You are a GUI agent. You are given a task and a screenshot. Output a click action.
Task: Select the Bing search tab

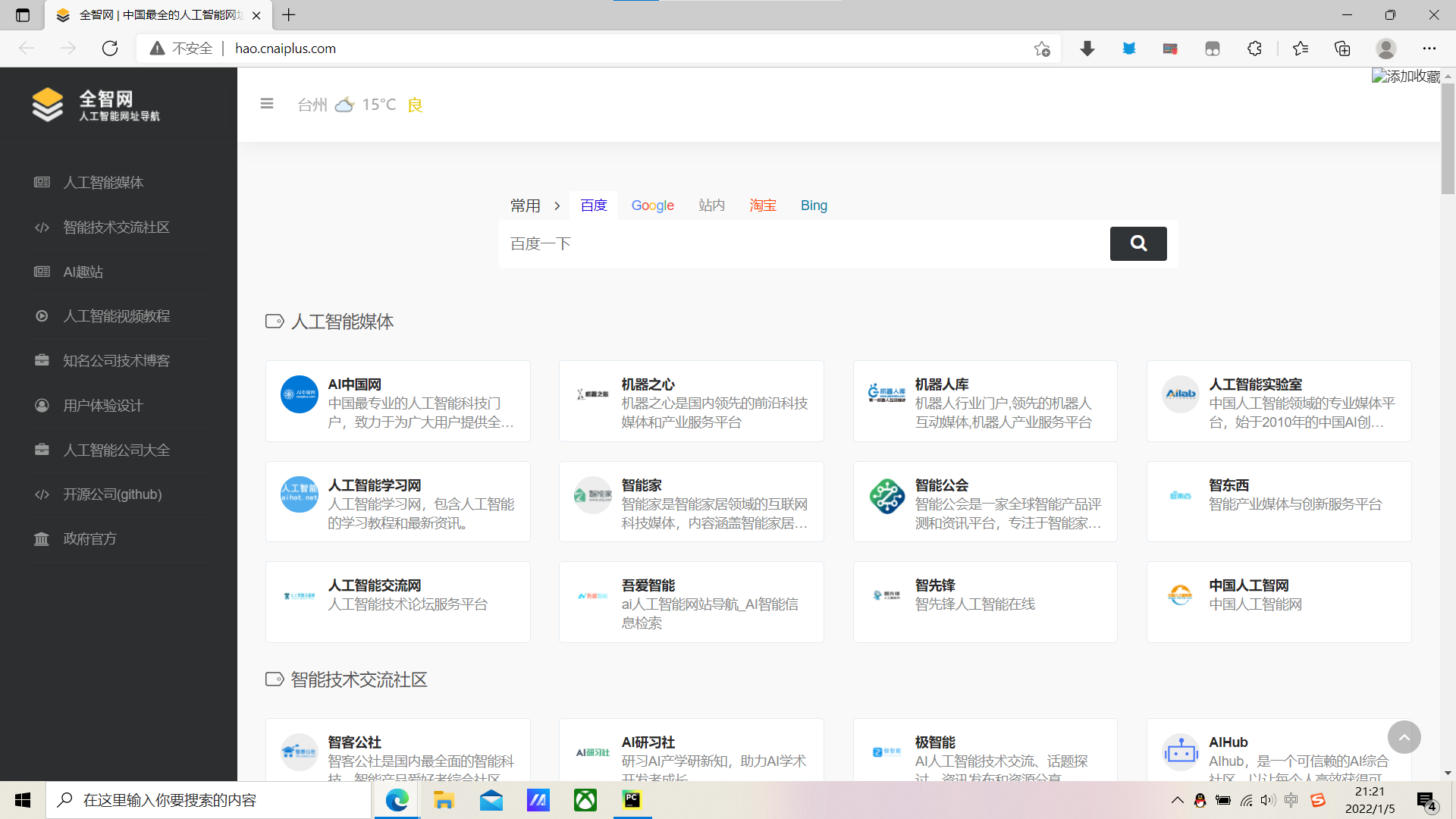click(814, 206)
